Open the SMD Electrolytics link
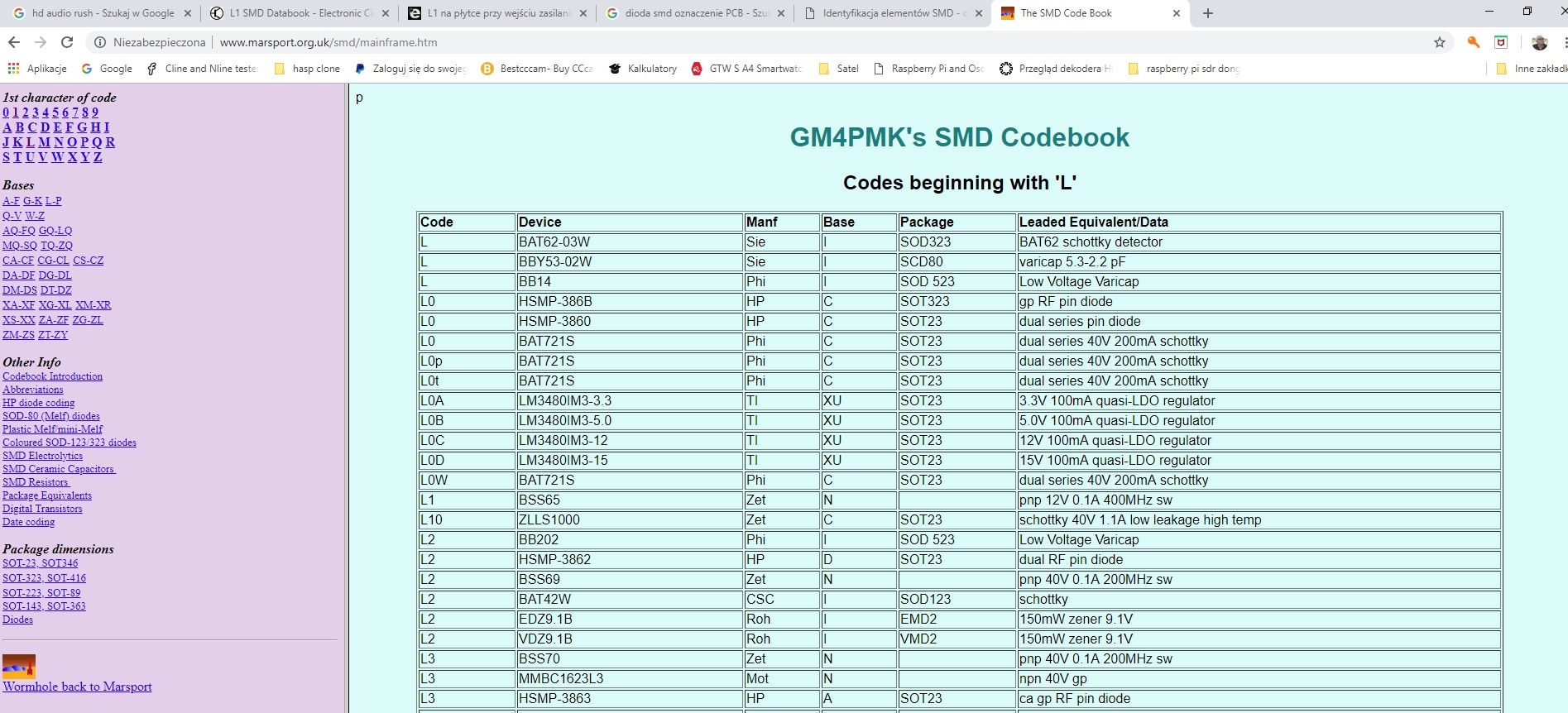Screen dimensions: 1568x713 point(43,456)
